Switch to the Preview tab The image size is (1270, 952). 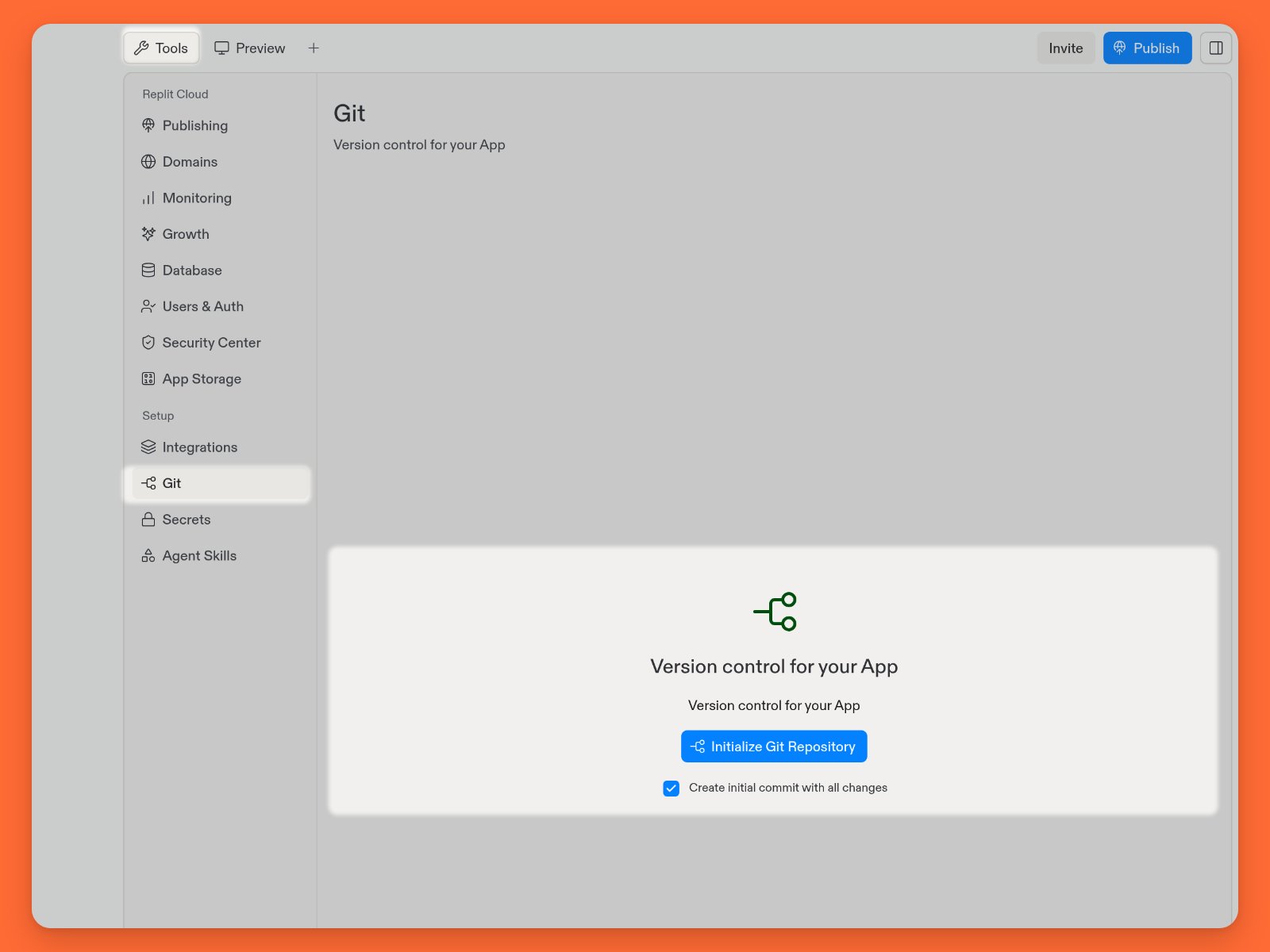[249, 48]
